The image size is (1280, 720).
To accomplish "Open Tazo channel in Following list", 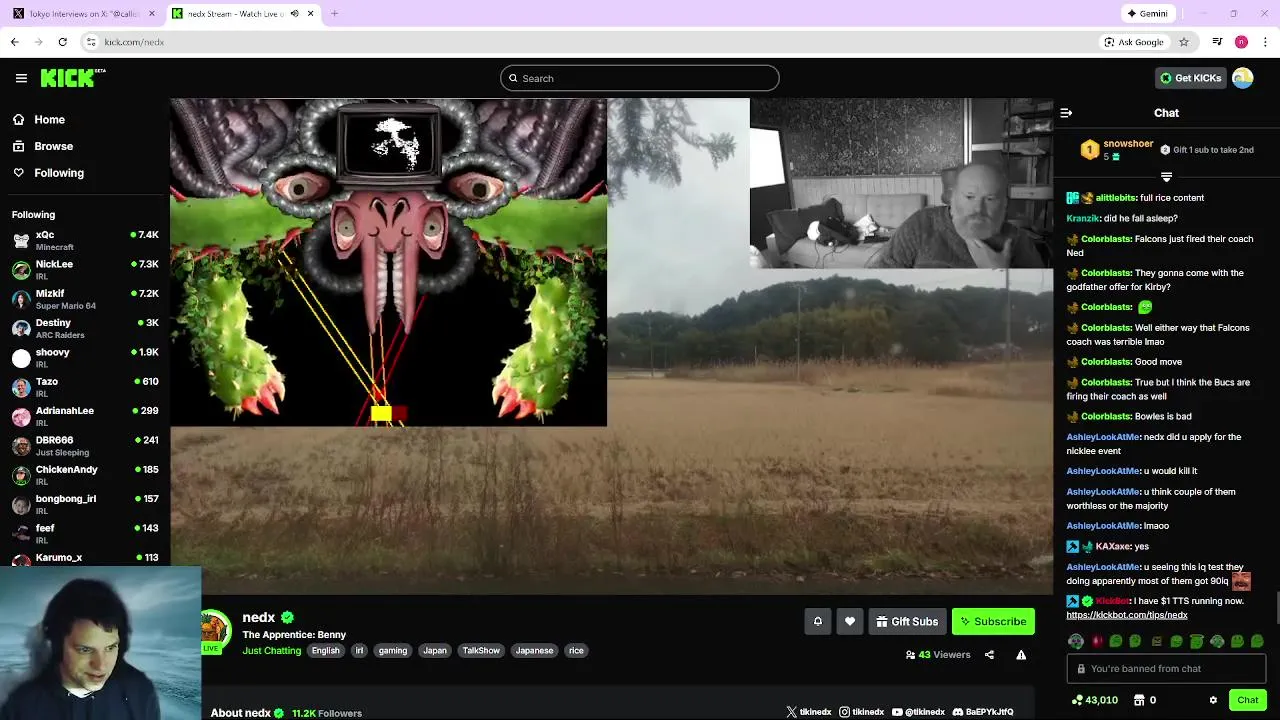I will 85,387.
